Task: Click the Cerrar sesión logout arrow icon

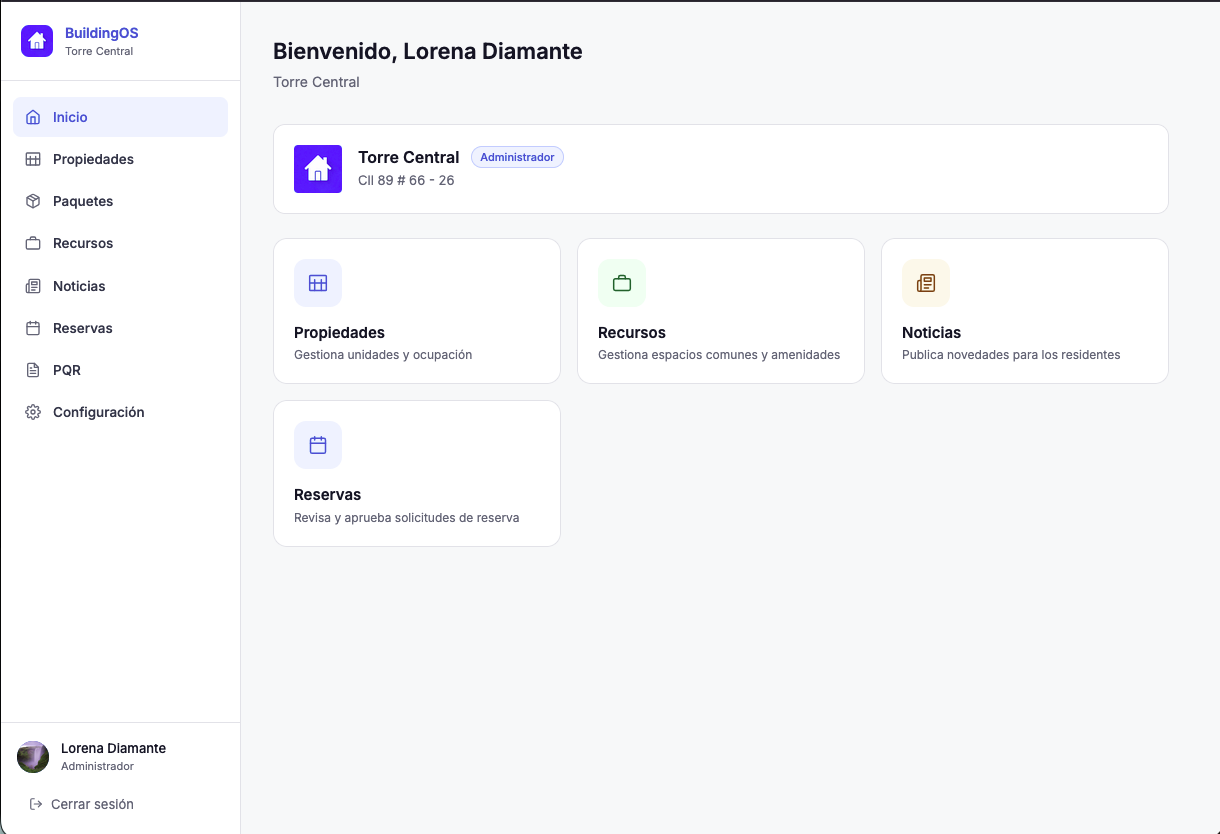Action: (36, 804)
